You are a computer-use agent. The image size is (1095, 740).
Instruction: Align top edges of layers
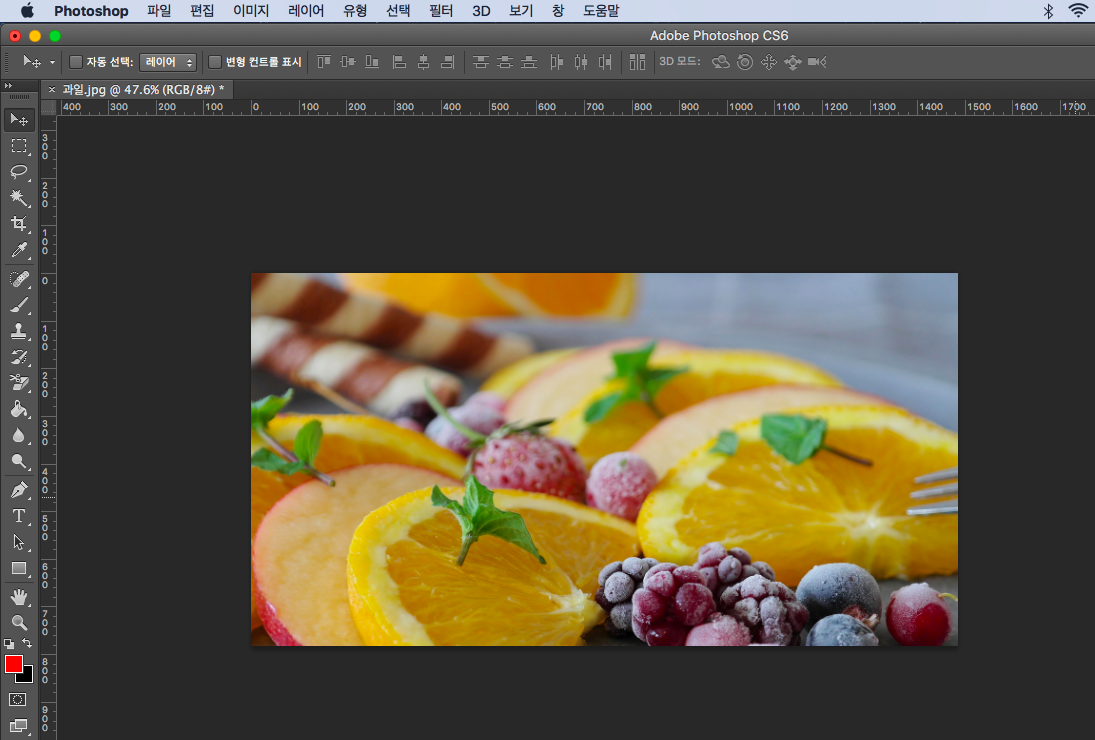pos(323,62)
